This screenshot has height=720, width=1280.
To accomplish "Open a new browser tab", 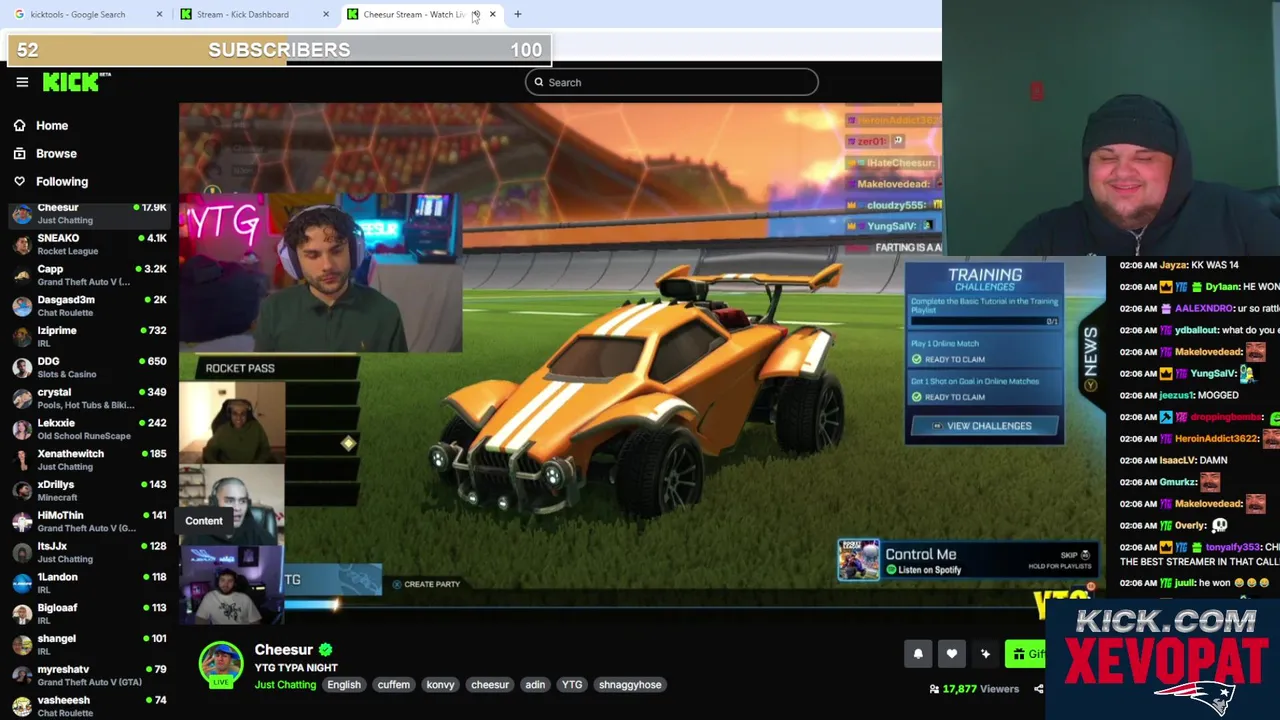I will point(517,14).
